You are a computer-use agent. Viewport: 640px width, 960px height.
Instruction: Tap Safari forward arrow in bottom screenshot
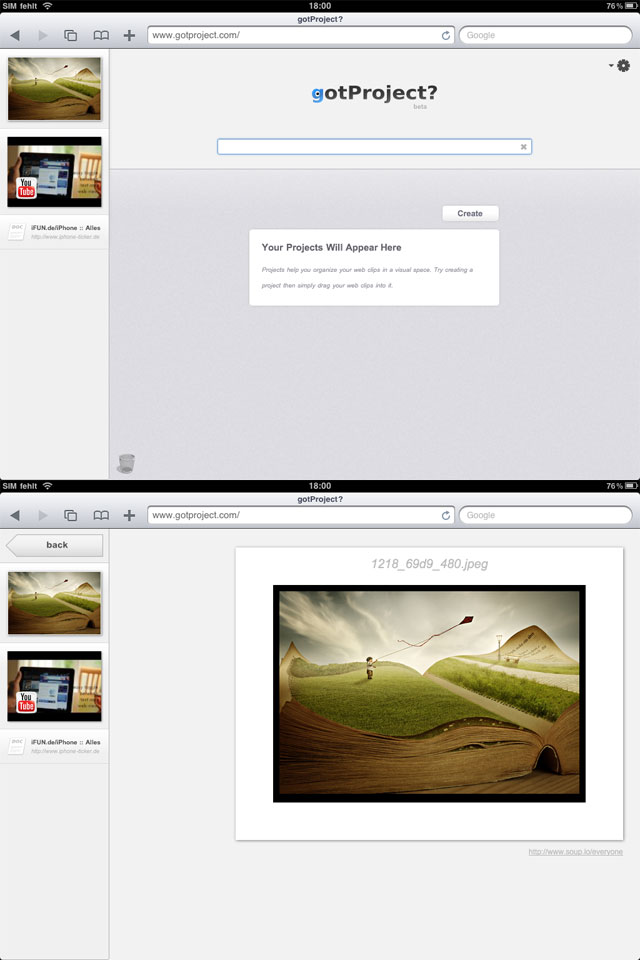(42, 516)
